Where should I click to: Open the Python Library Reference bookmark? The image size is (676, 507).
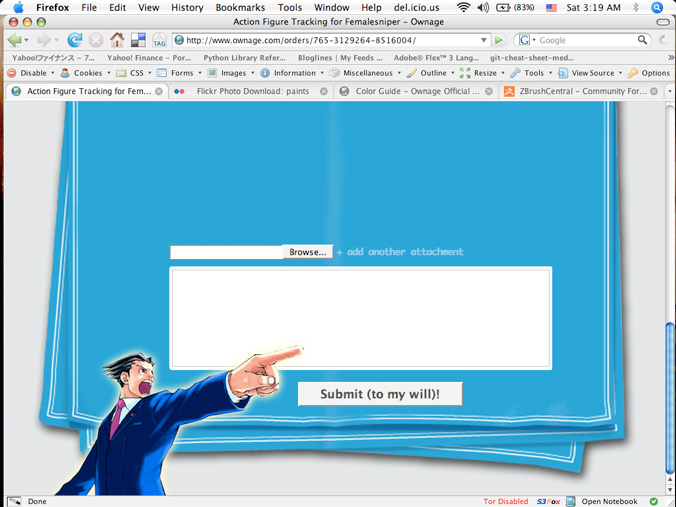click(x=244, y=57)
